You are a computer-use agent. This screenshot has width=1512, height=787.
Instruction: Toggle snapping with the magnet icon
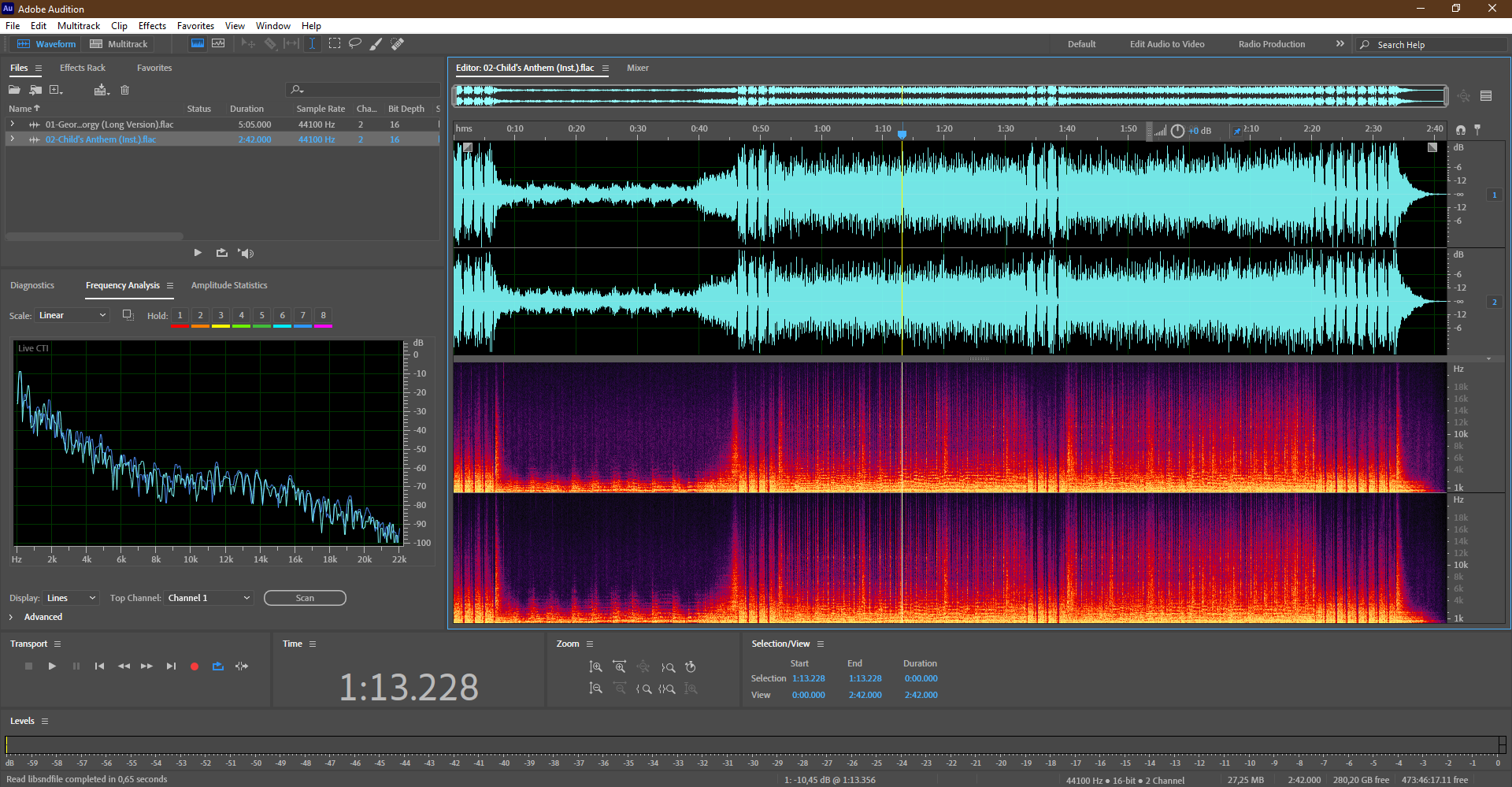point(1461,130)
